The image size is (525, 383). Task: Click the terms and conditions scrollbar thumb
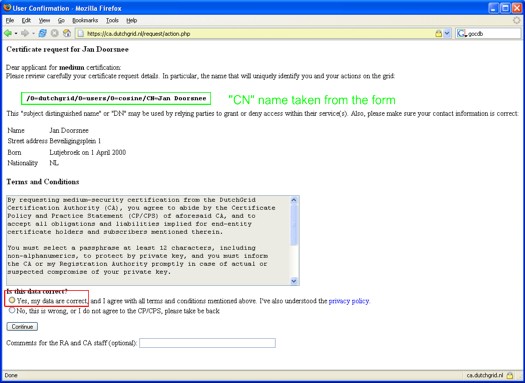[x=294, y=225]
